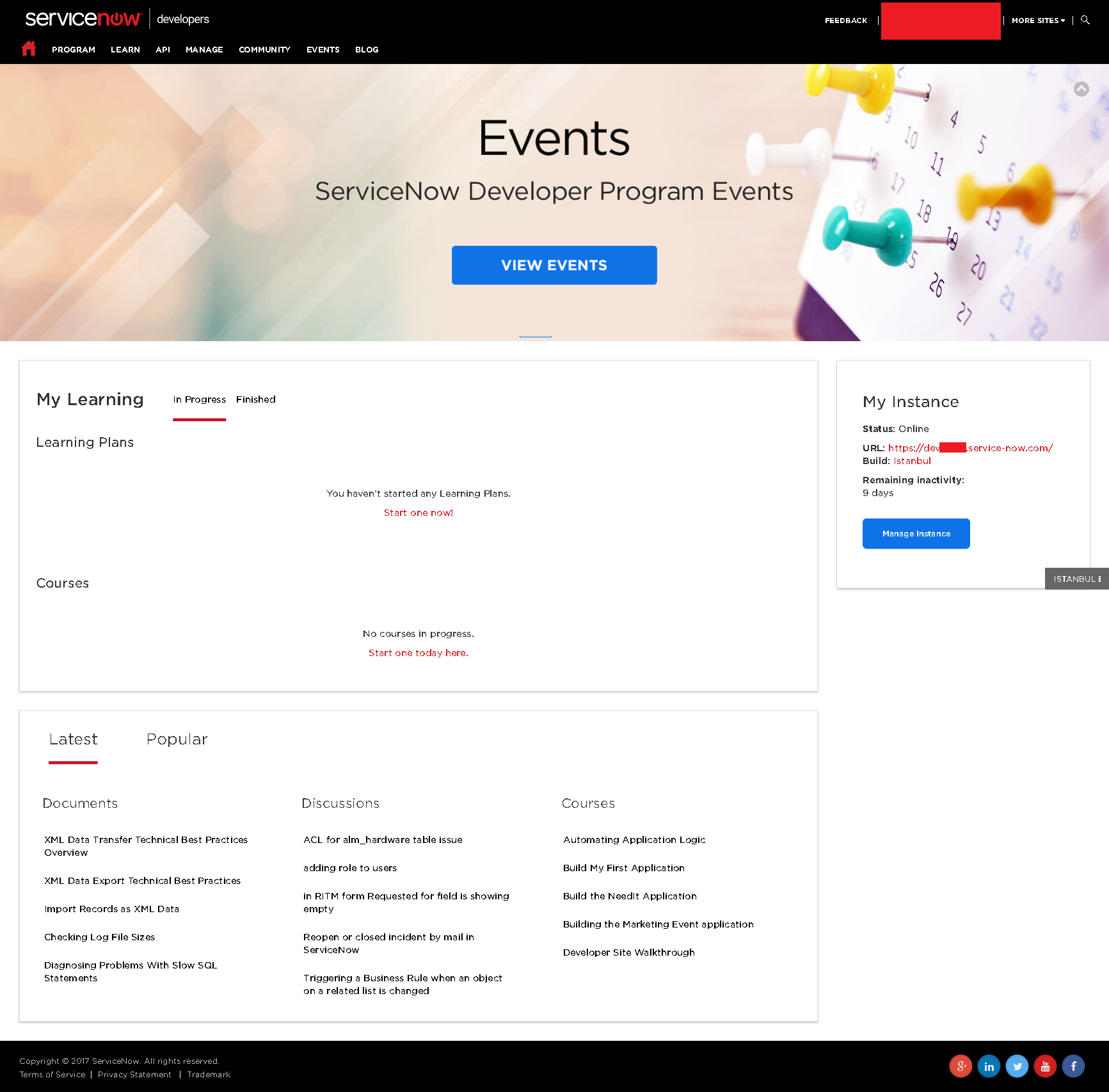Navigate home using the house icon
This screenshot has height=1092, width=1109.
(28, 48)
